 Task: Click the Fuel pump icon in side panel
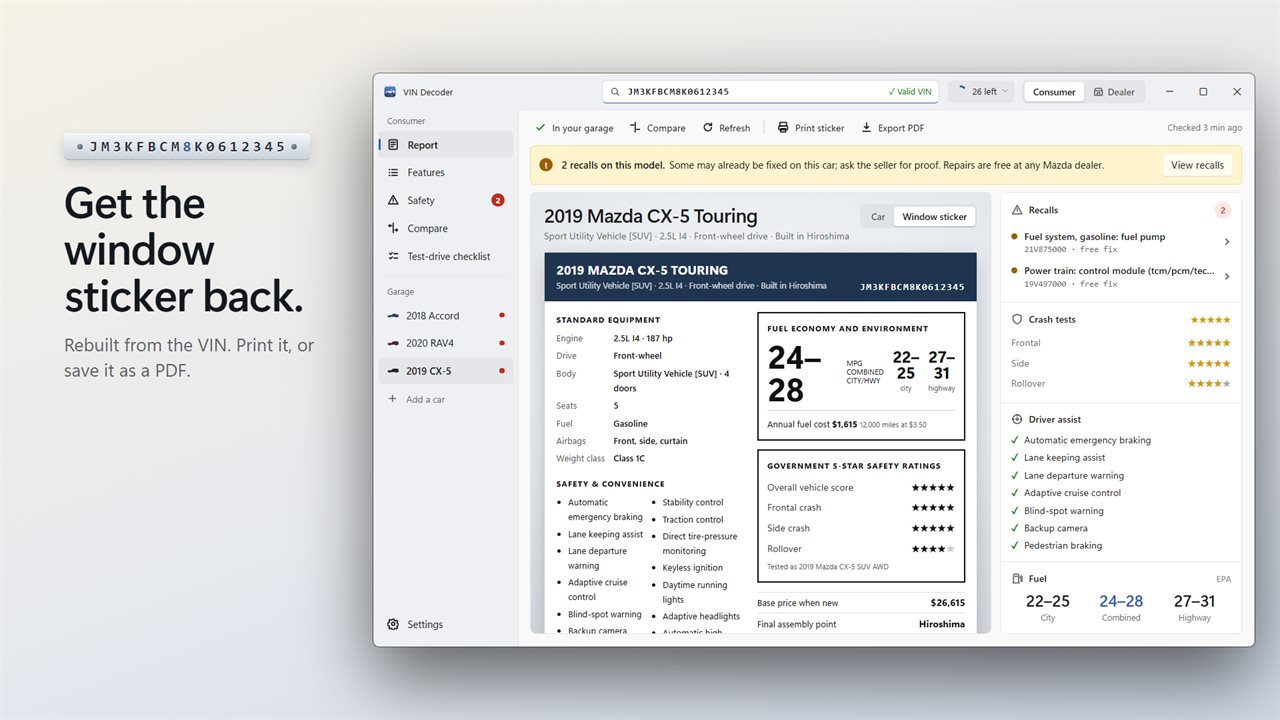[x=1018, y=578]
